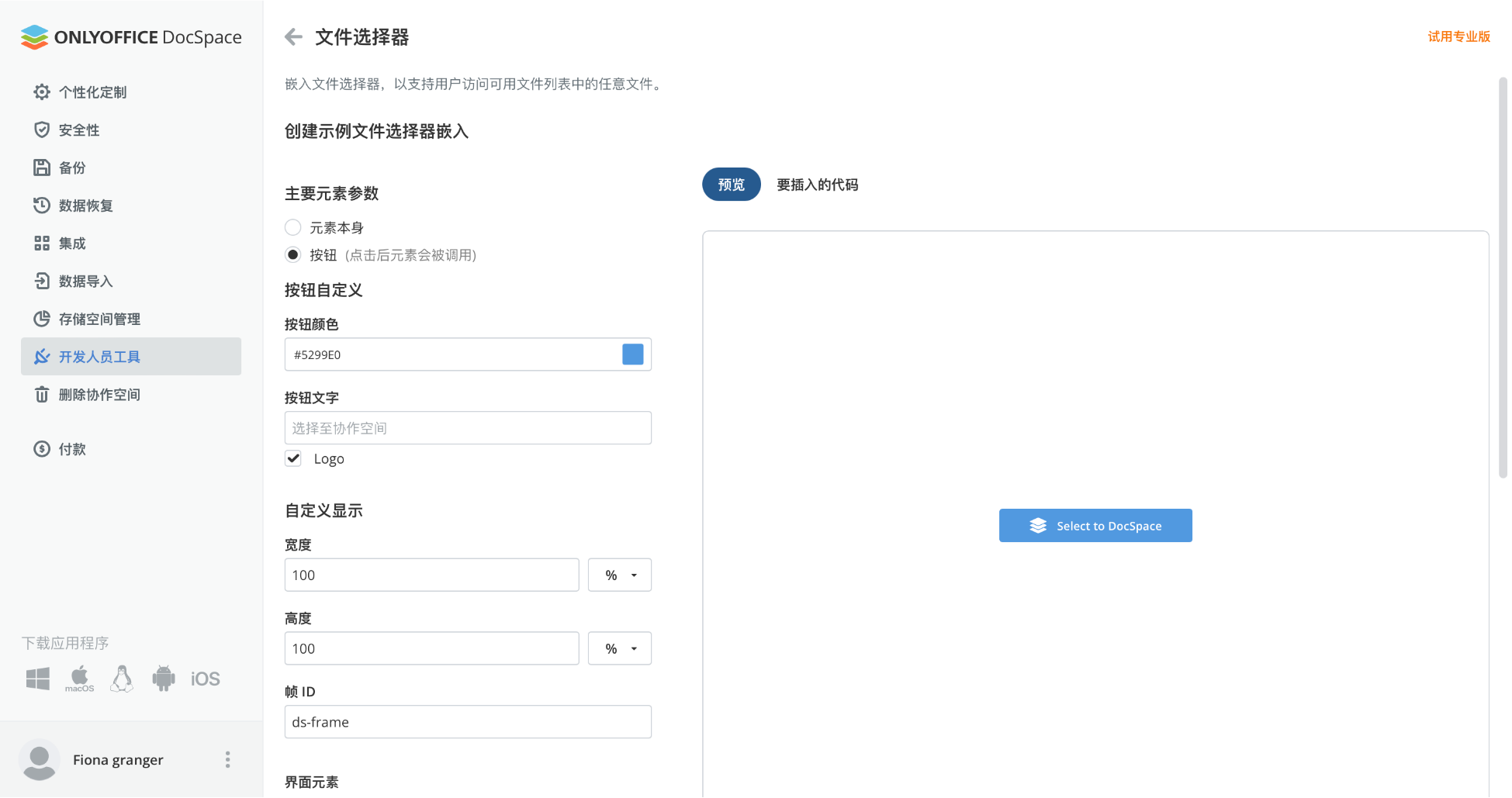Click the 试用专业版 link

(1459, 36)
